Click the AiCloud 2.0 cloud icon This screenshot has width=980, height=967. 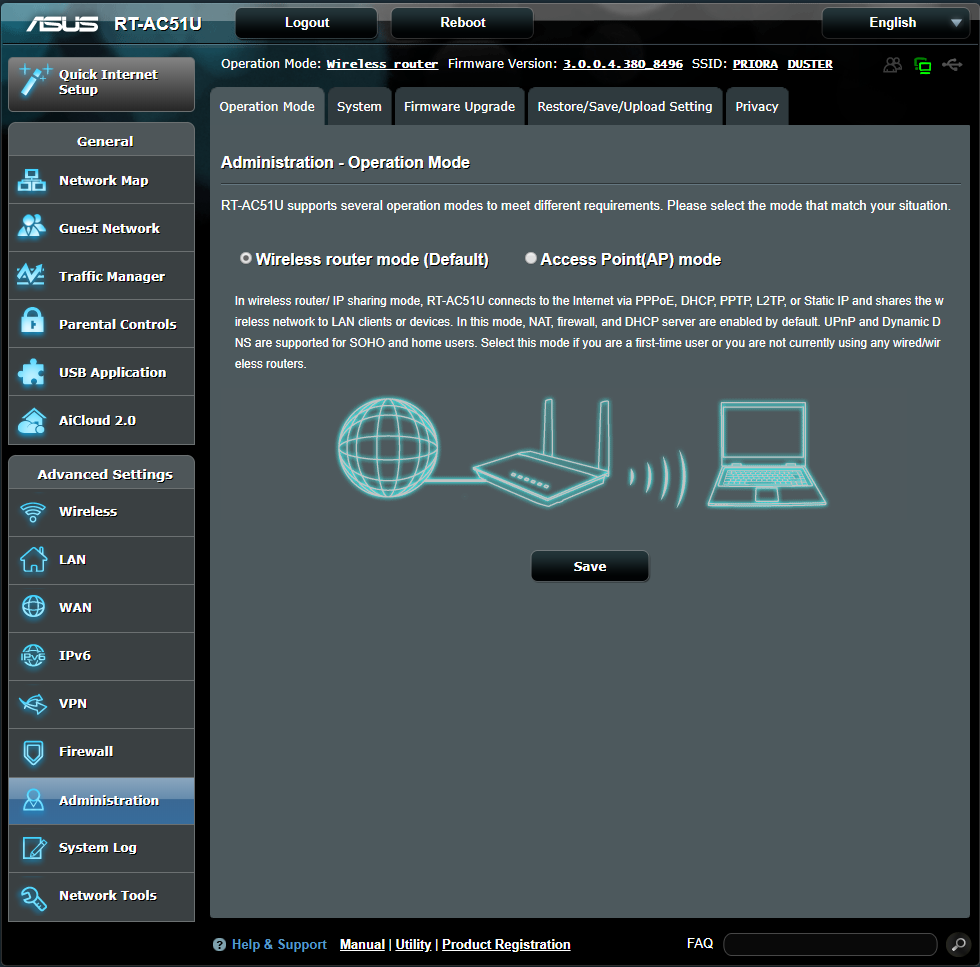point(31,421)
